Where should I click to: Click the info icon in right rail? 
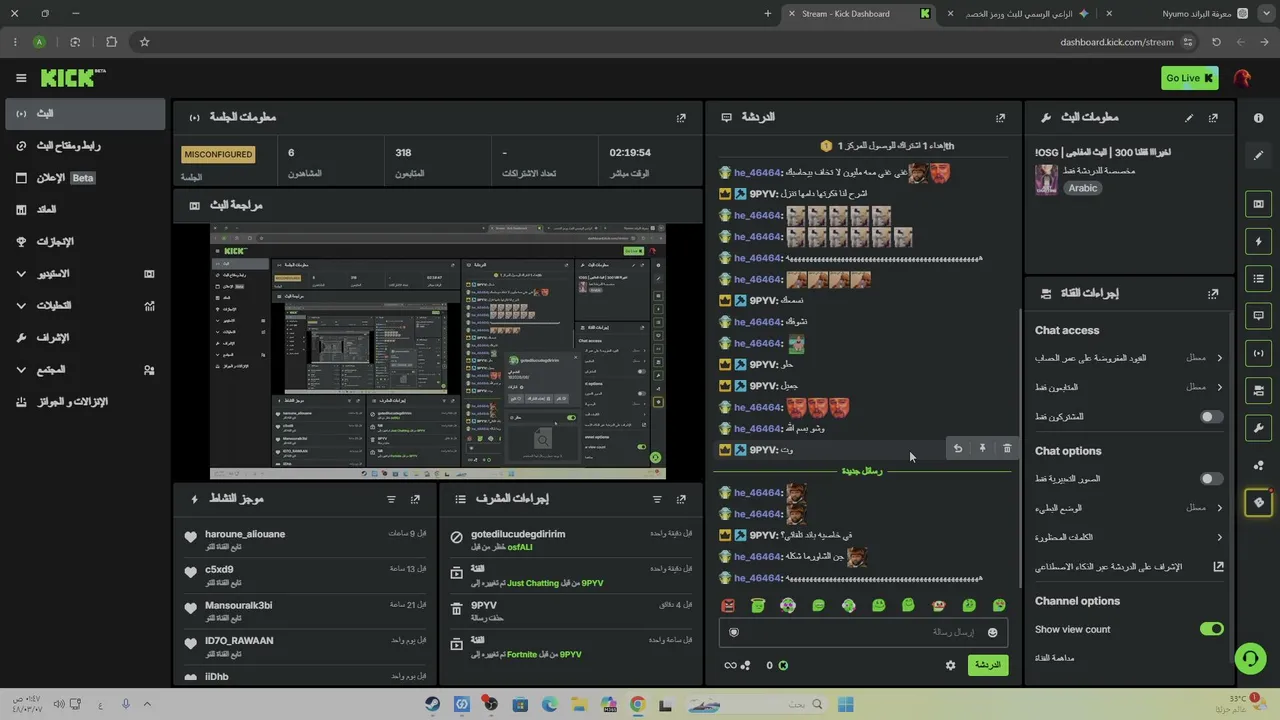[1258, 118]
